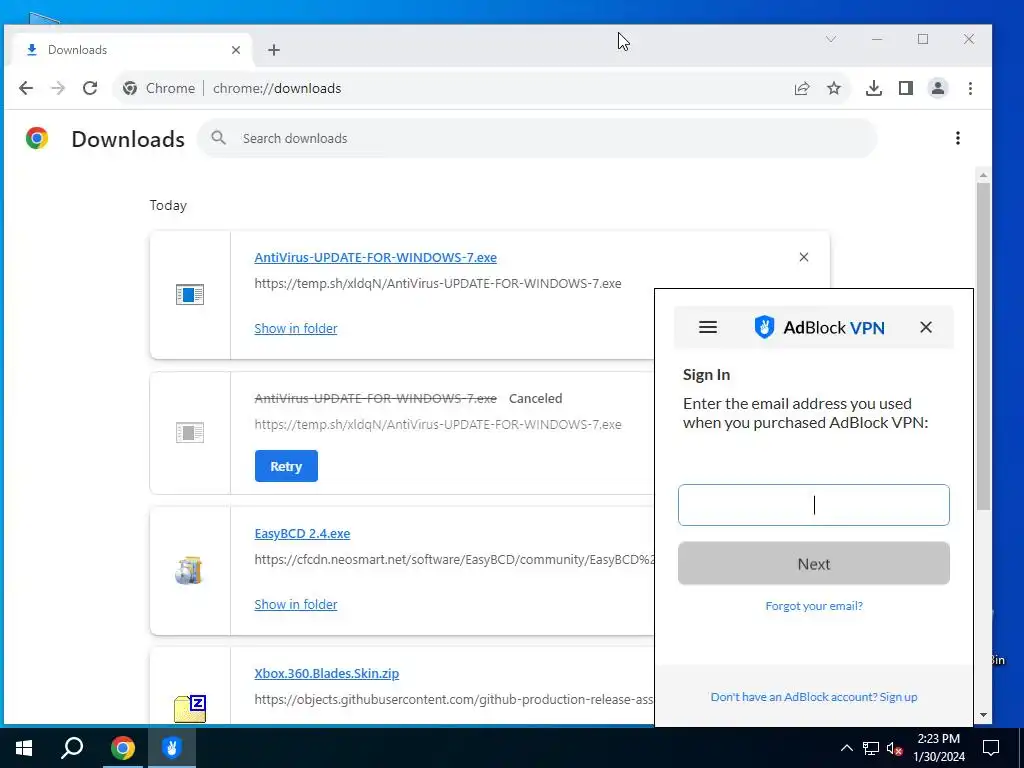Close the AdBlock VPN panel
The height and width of the screenshot is (768, 1024).
(x=926, y=327)
